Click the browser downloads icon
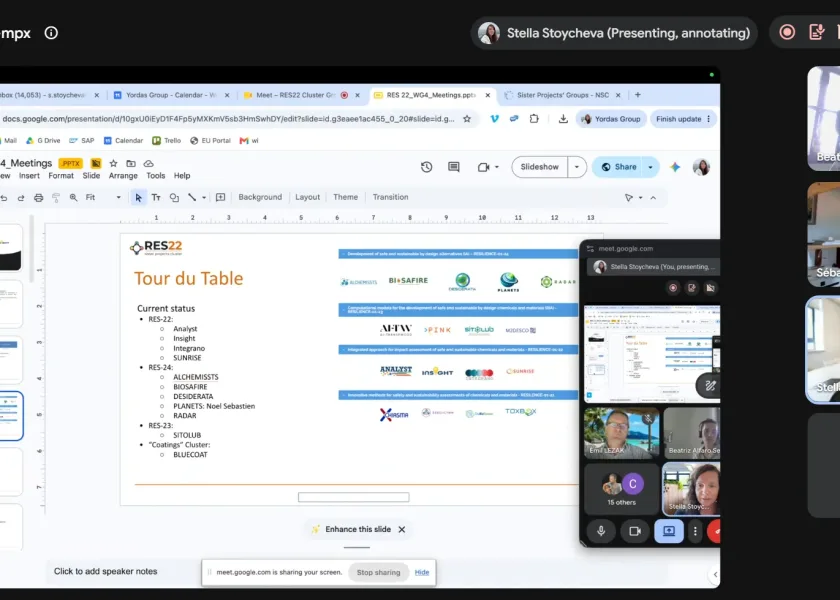This screenshot has height=600, width=840. click(x=563, y=119)
